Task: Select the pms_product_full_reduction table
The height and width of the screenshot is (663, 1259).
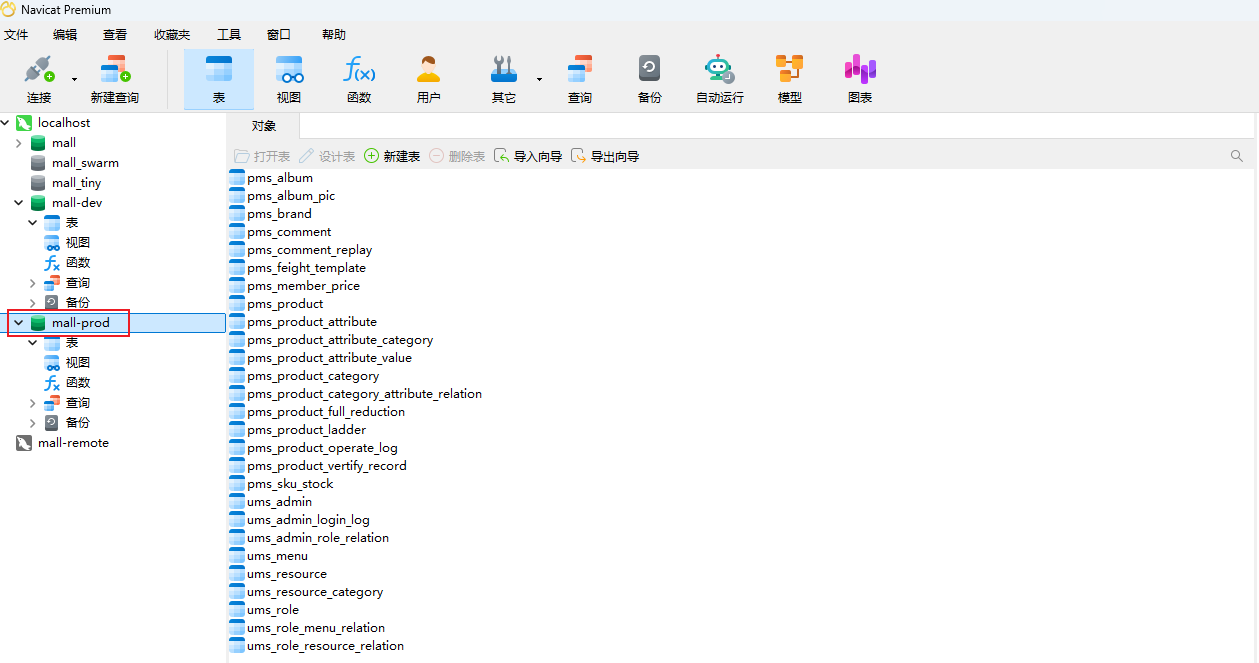Action: pyautogui.click(x=326, y=412)
